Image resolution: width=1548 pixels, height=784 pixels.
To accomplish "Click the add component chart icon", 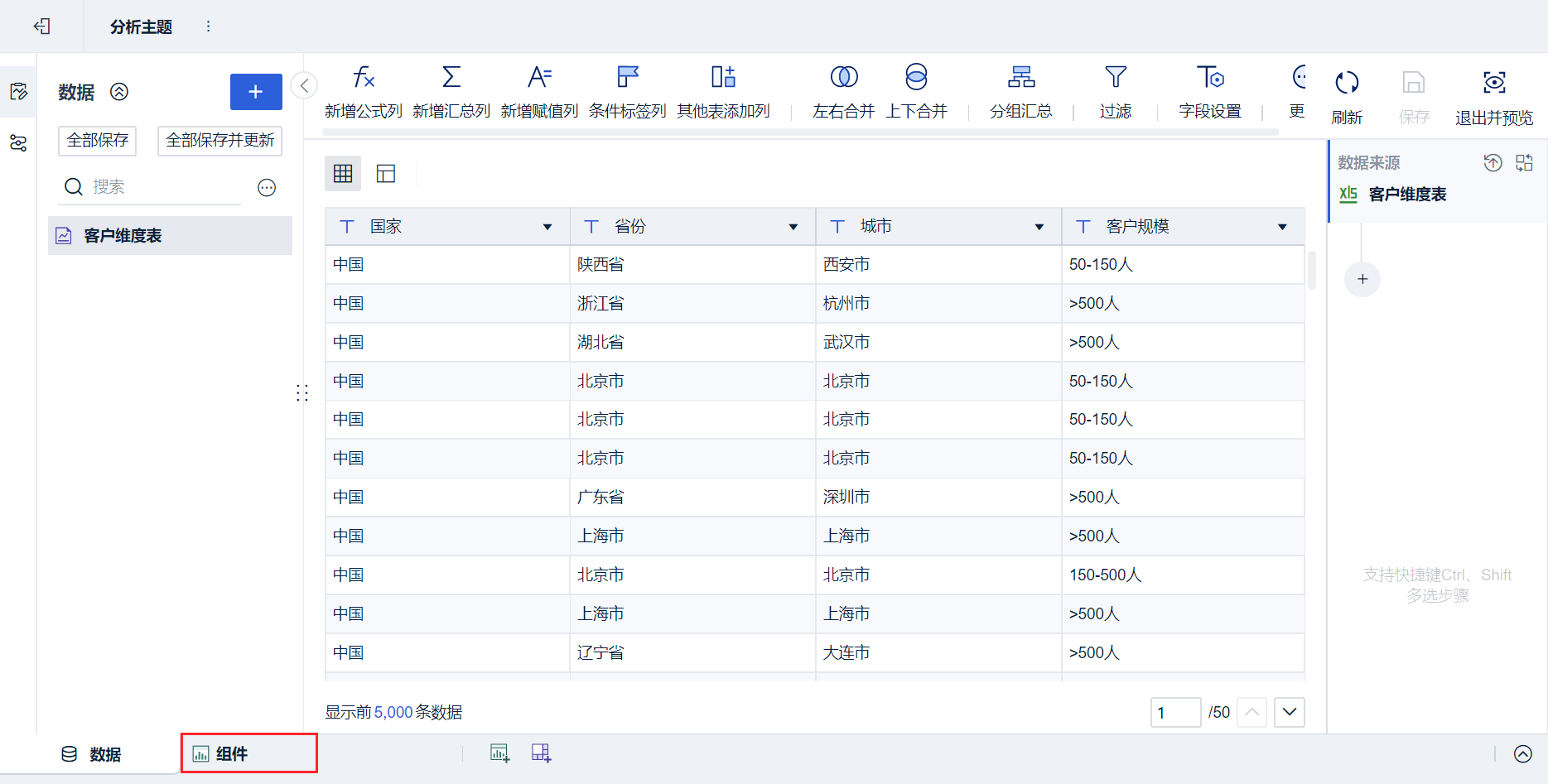I will pyautogui.click(x=499, y=753).
